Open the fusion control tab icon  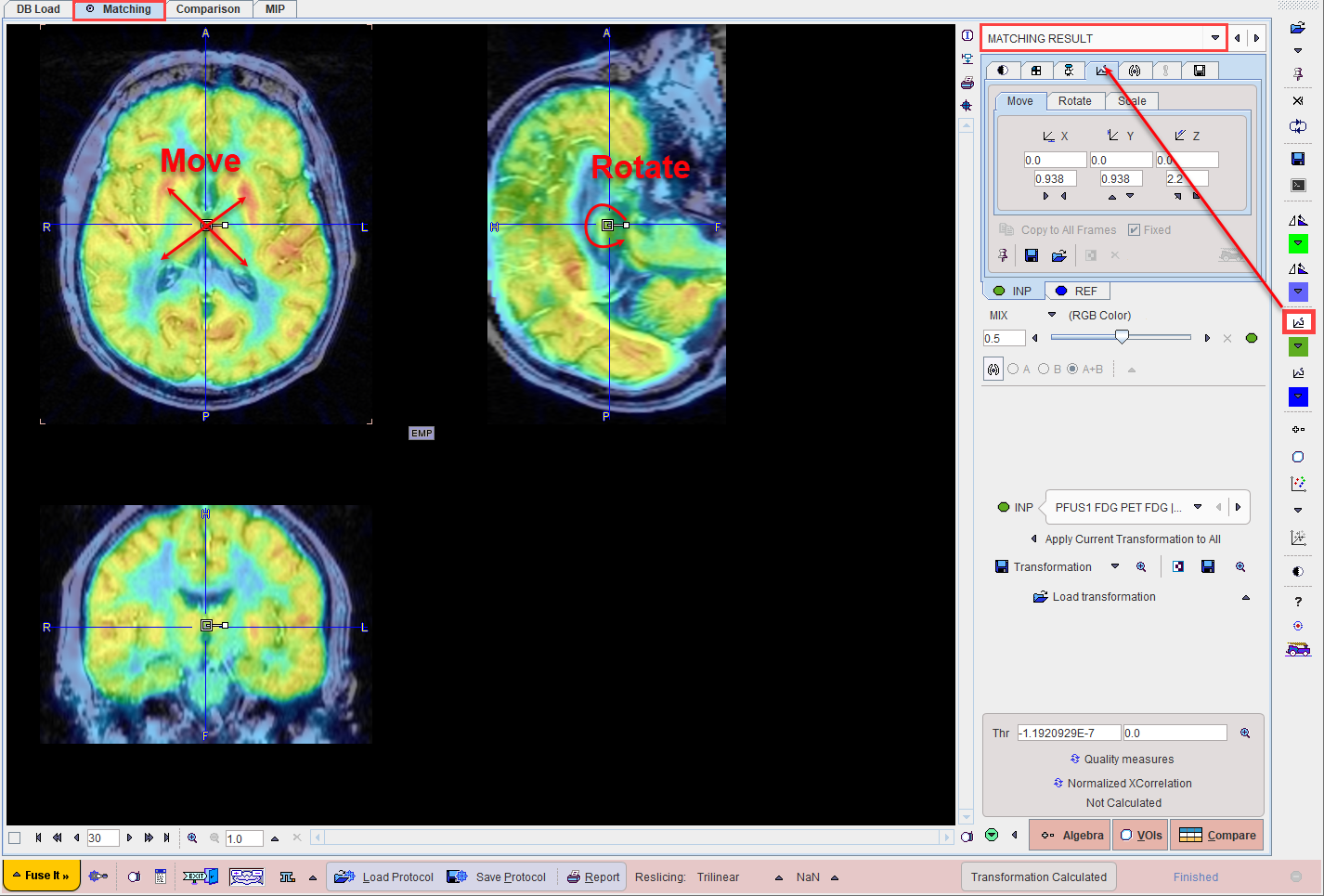(x=1135, y=71)
